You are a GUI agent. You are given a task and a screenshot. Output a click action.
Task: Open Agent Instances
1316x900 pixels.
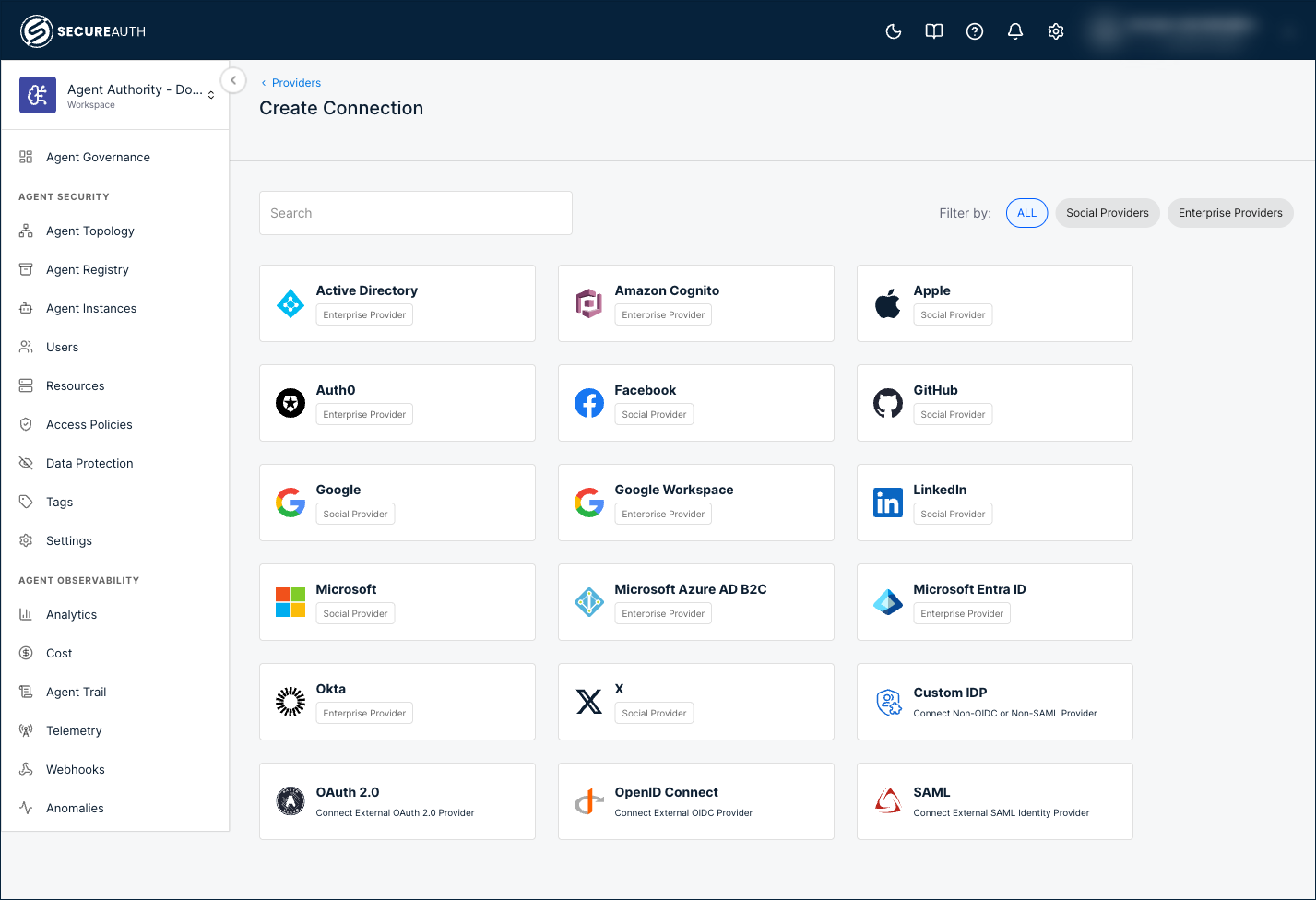click(x=91, y=309)
